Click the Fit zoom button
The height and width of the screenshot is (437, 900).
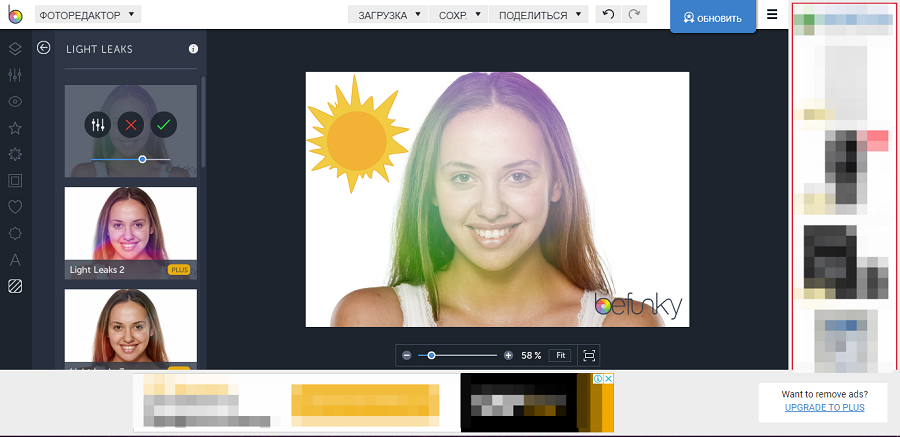(x=561, y=355)
